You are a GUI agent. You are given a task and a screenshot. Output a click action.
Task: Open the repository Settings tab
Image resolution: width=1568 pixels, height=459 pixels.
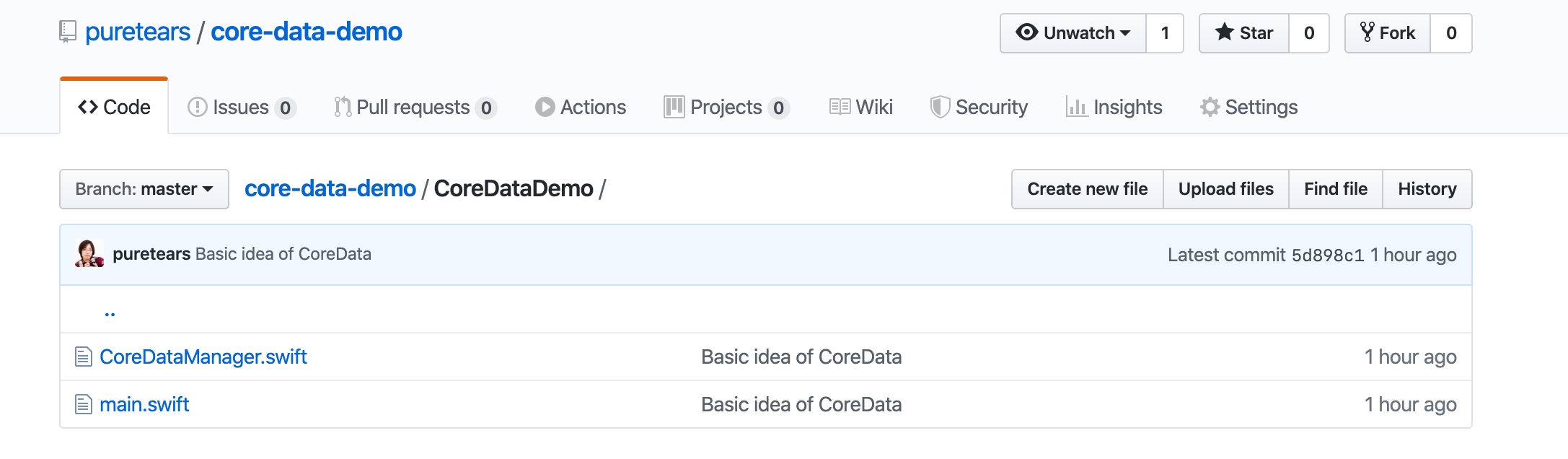(1249, 107)
